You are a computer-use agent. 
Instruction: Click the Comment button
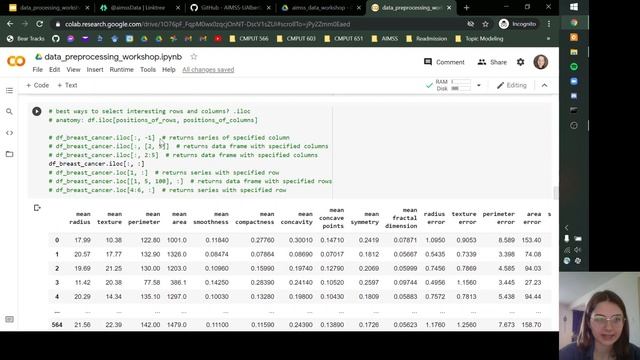point(444,62)
